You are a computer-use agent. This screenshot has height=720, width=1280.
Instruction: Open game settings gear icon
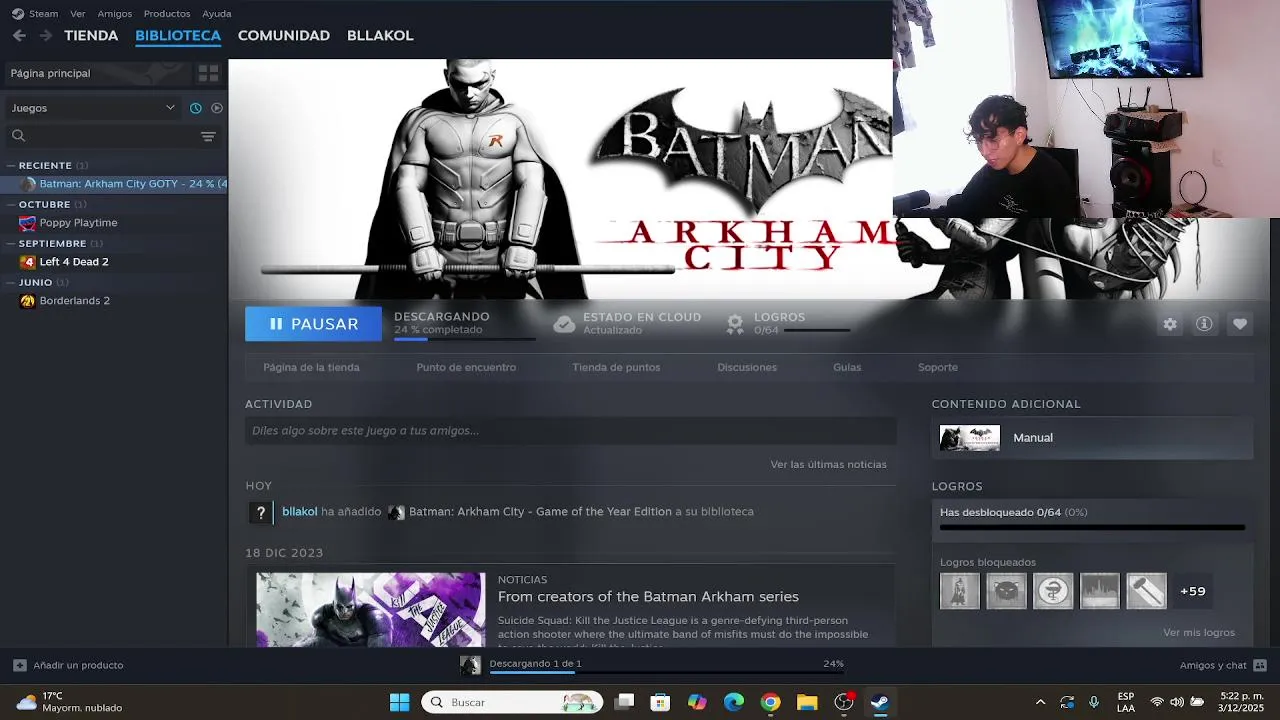tap(1170, 324)
